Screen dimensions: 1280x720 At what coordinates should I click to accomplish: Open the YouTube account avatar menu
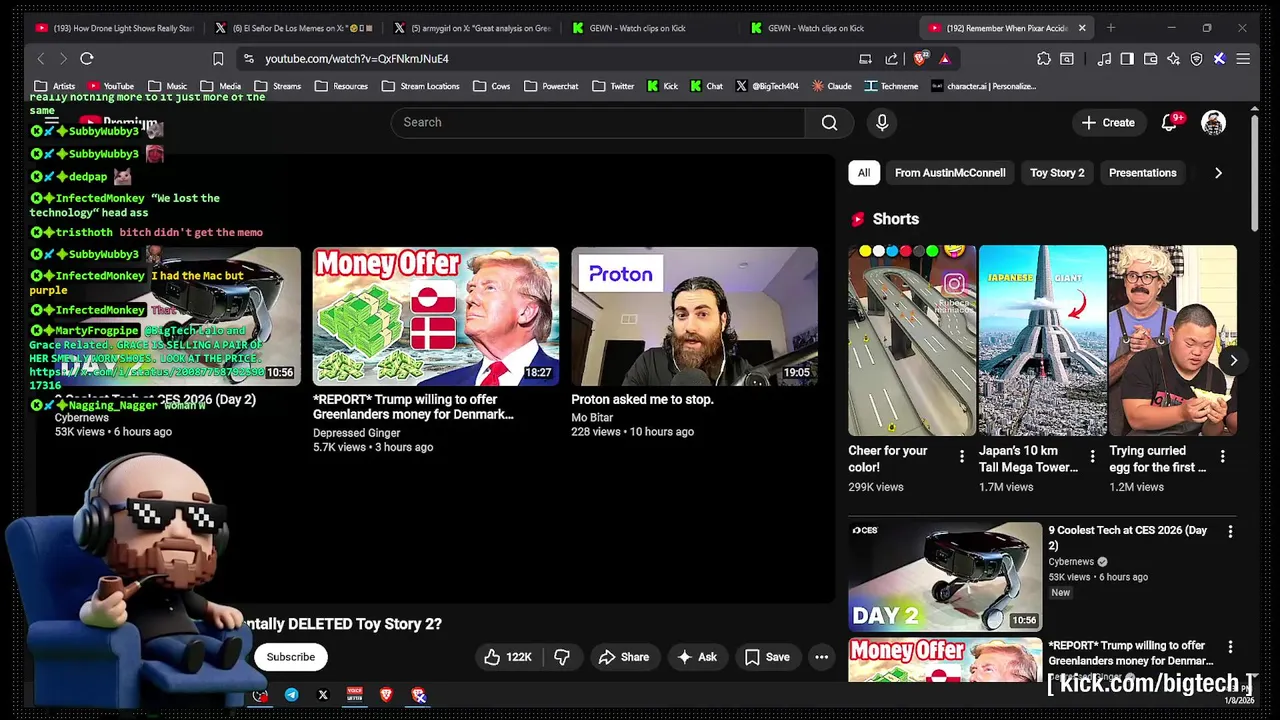pyautogui.click(x=1213, y=122)
